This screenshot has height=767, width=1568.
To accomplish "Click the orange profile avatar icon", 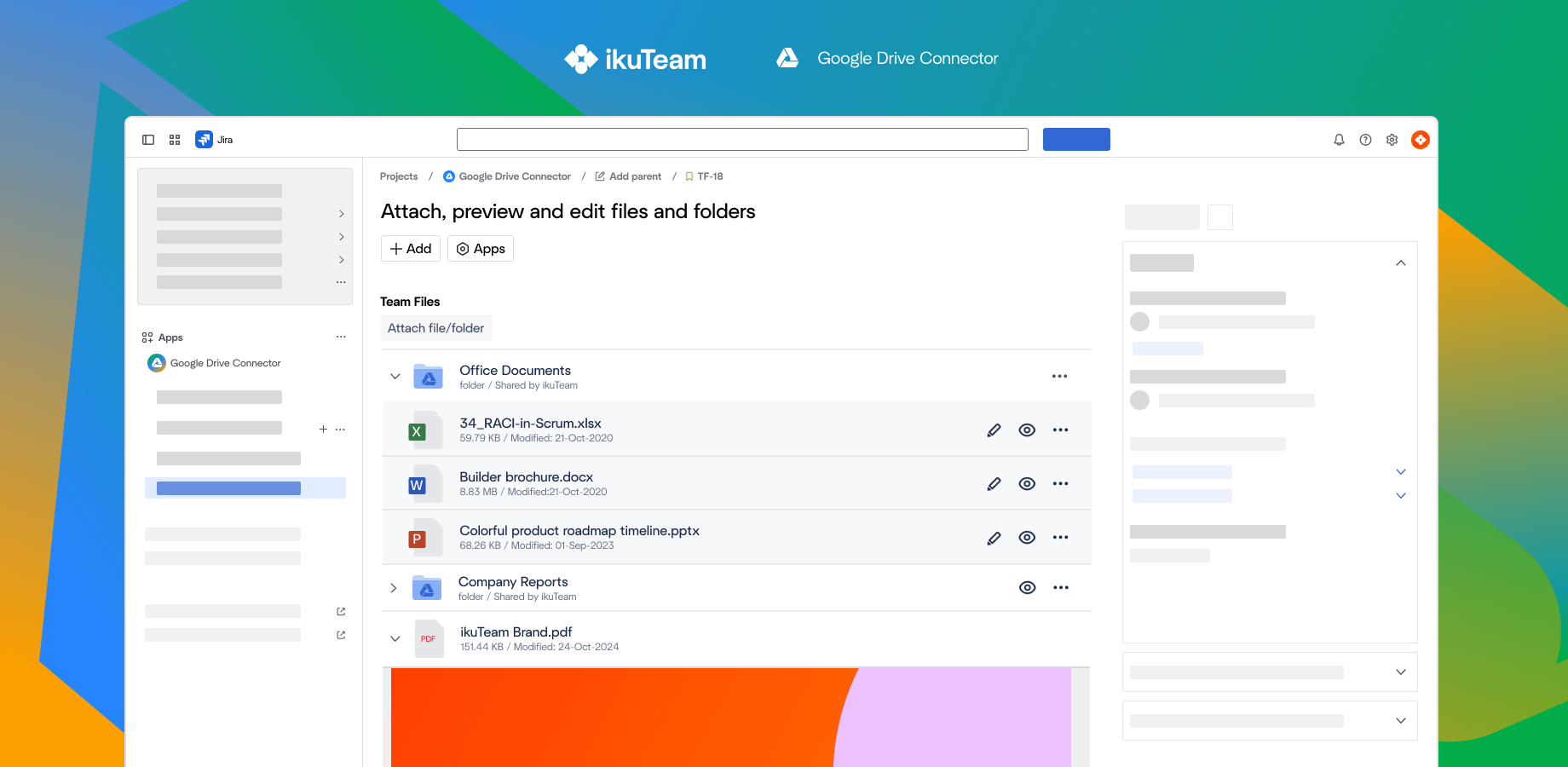I will (x=1420, y=139).
